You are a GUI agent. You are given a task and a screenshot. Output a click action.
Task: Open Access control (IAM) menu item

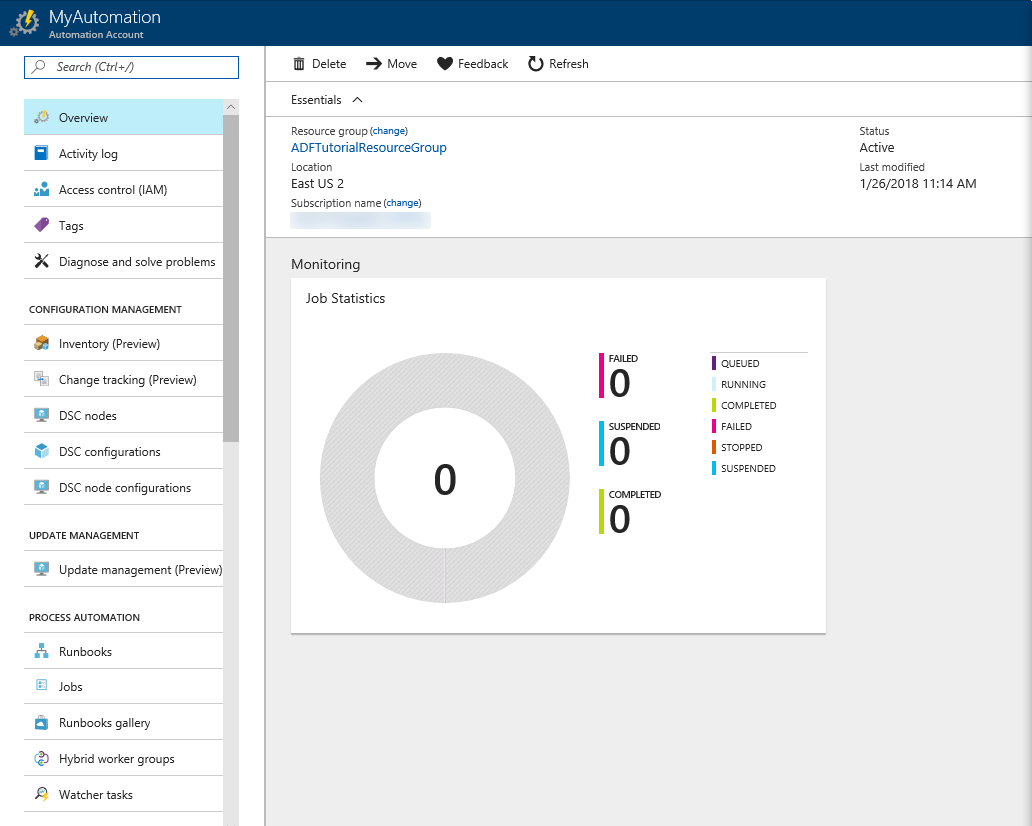point(112,190)
